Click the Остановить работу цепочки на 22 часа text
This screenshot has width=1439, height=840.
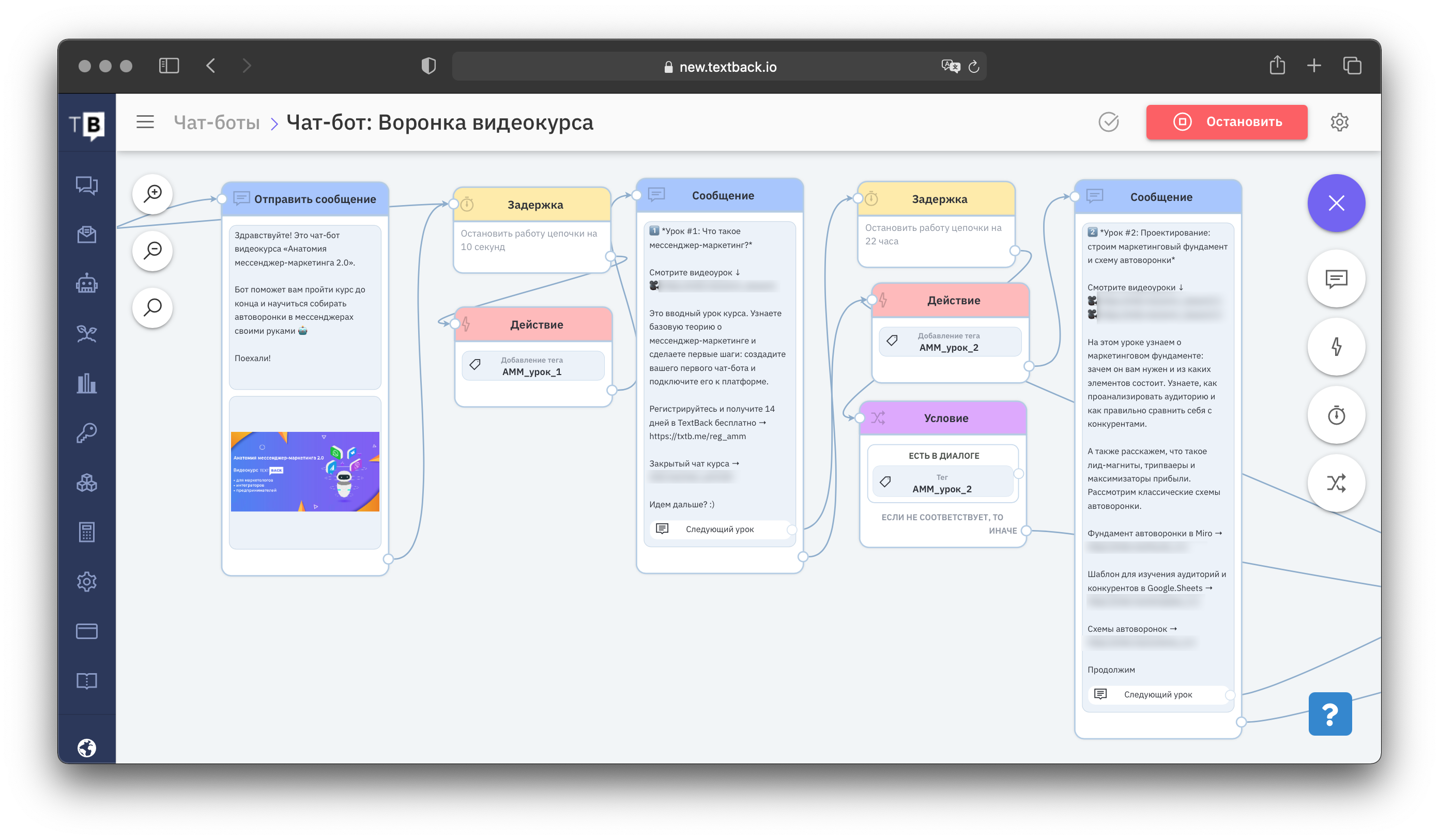pyautogui.click(x=933, y=235)
